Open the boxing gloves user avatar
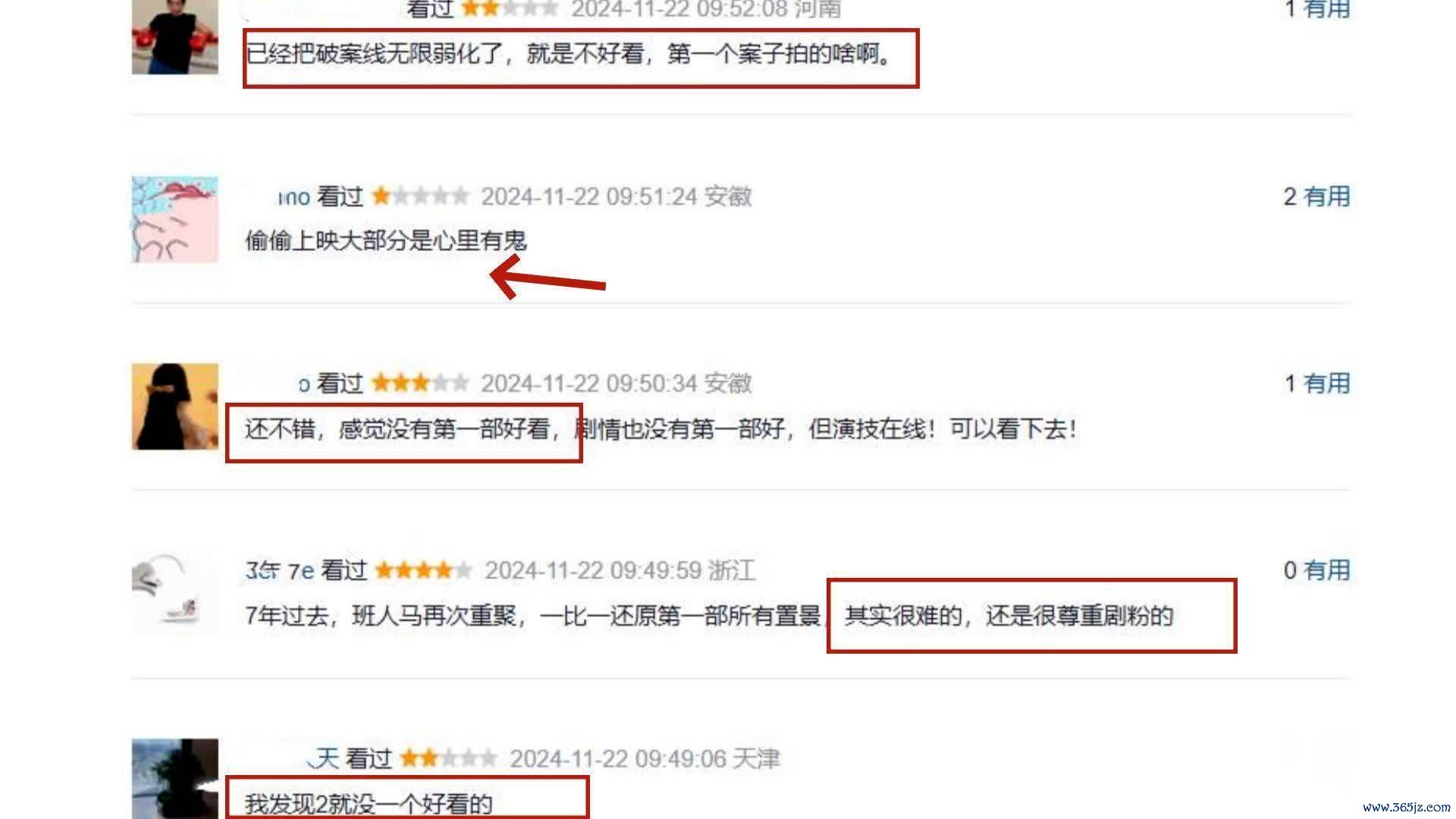The image size is (1456, 819). 175,36
